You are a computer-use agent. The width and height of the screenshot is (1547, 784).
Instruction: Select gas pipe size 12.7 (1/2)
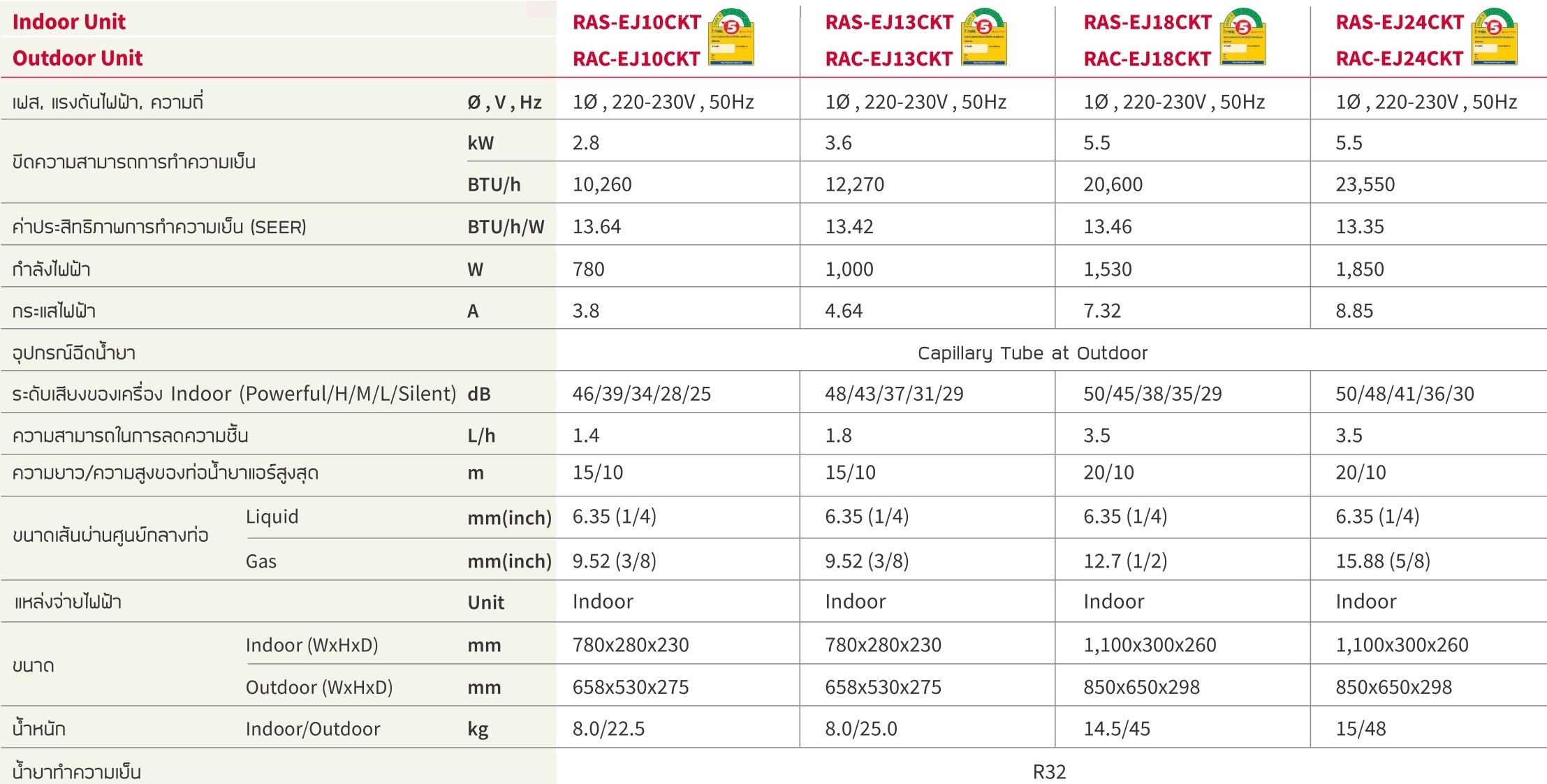1125,561
